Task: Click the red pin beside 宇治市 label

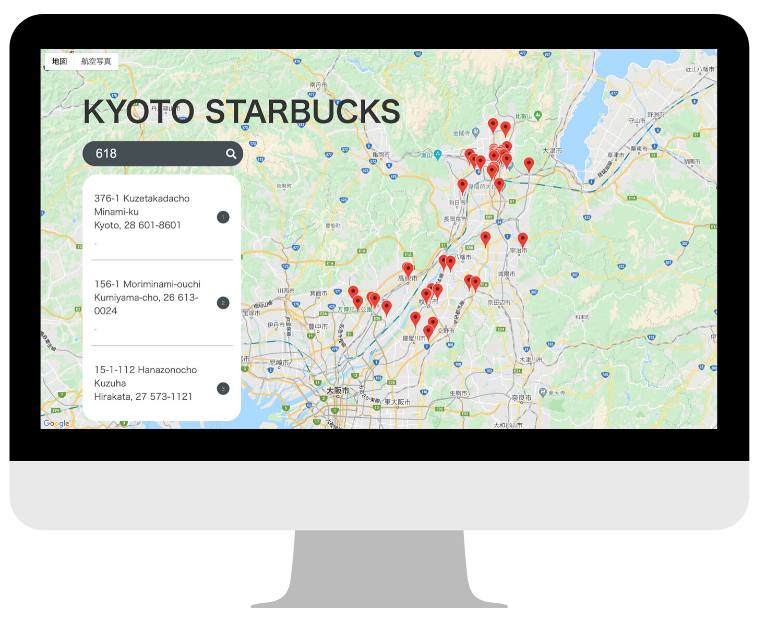Action: (x=522, y=240)
